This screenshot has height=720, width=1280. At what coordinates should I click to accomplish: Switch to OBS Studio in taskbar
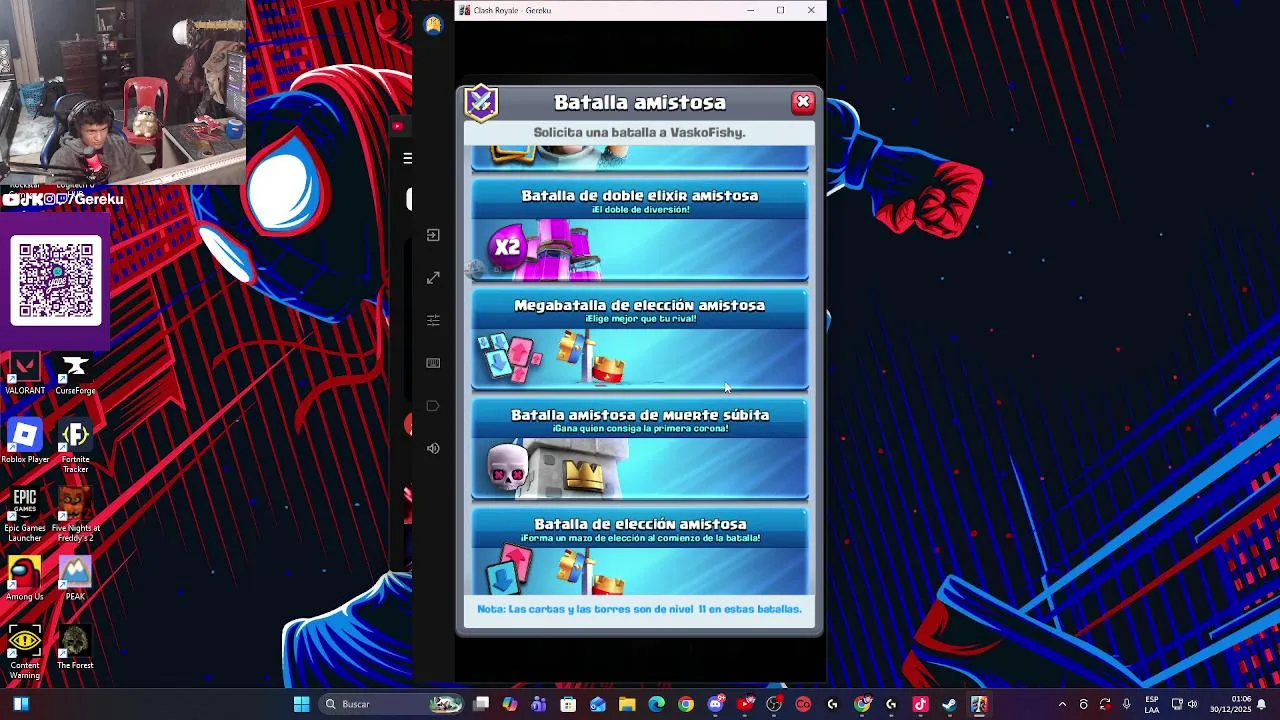774,704
